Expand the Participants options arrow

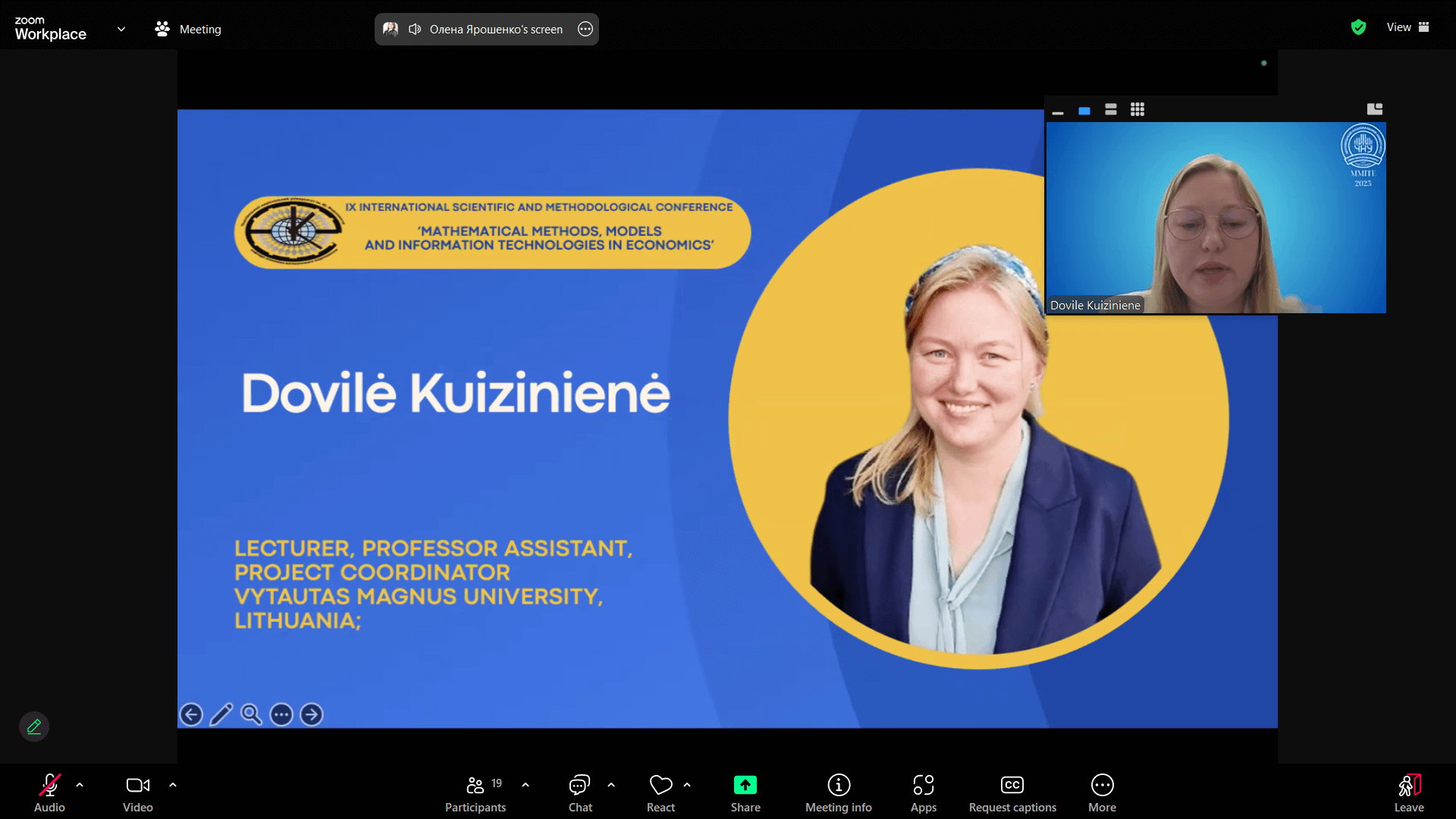526,785
